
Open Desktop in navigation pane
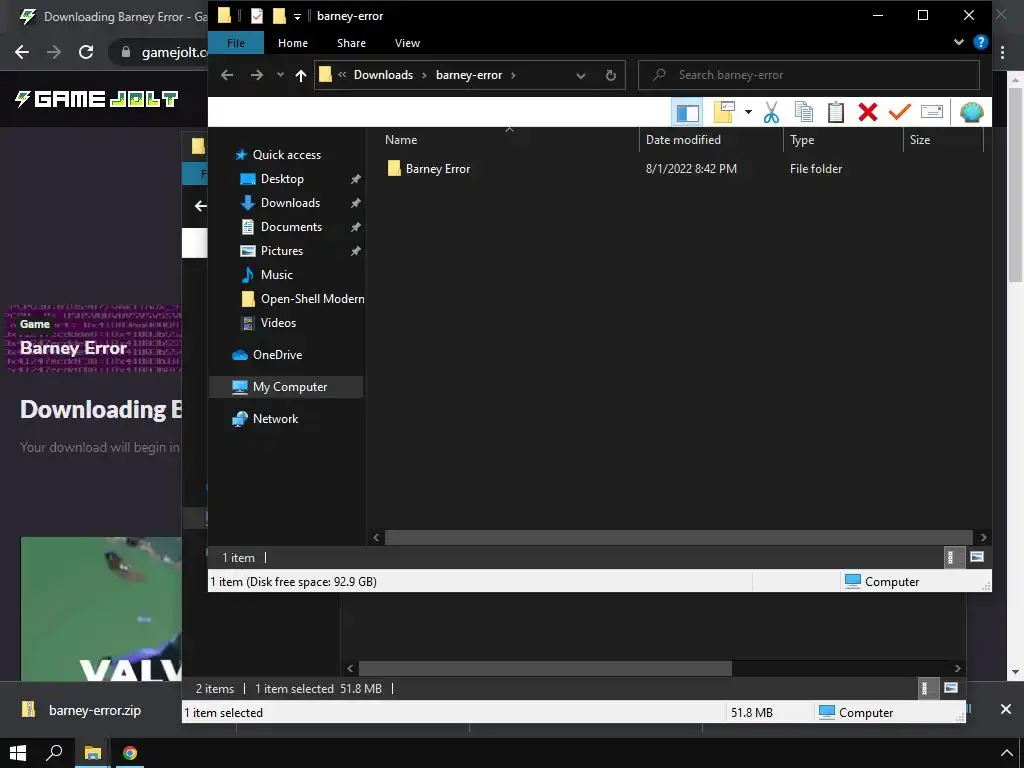282,179
